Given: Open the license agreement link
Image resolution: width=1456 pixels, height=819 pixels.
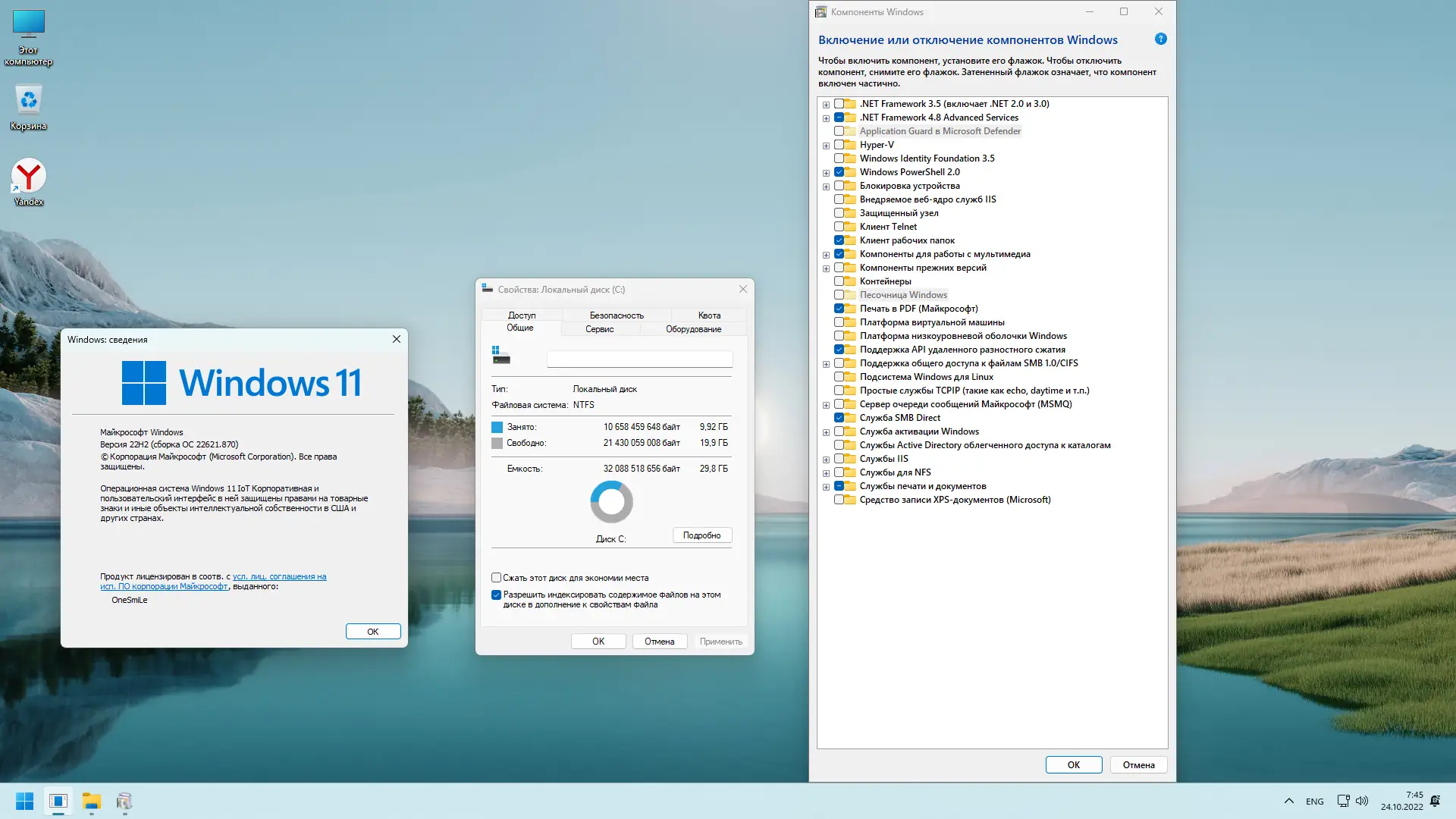Looking at the screenshot, I should [x=279, y=577].
